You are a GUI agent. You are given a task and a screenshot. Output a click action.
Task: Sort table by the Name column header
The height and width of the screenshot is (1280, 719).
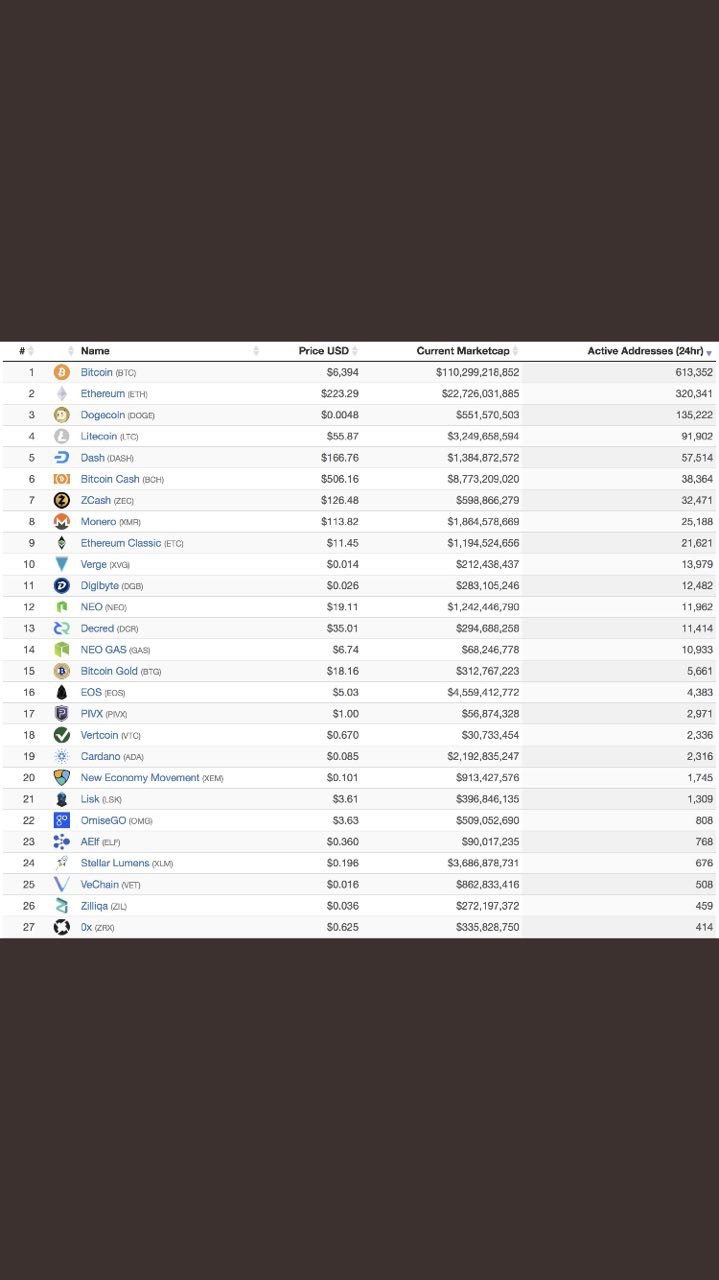(96, 351)
